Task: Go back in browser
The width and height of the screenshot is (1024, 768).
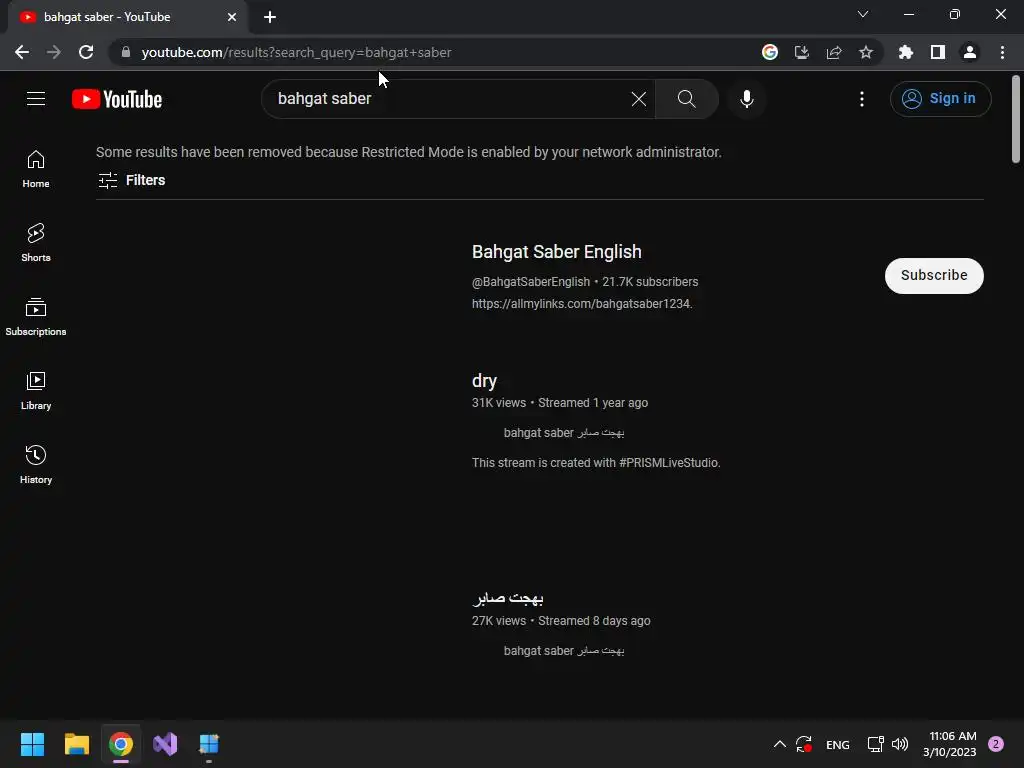Action: click(22, 52)
